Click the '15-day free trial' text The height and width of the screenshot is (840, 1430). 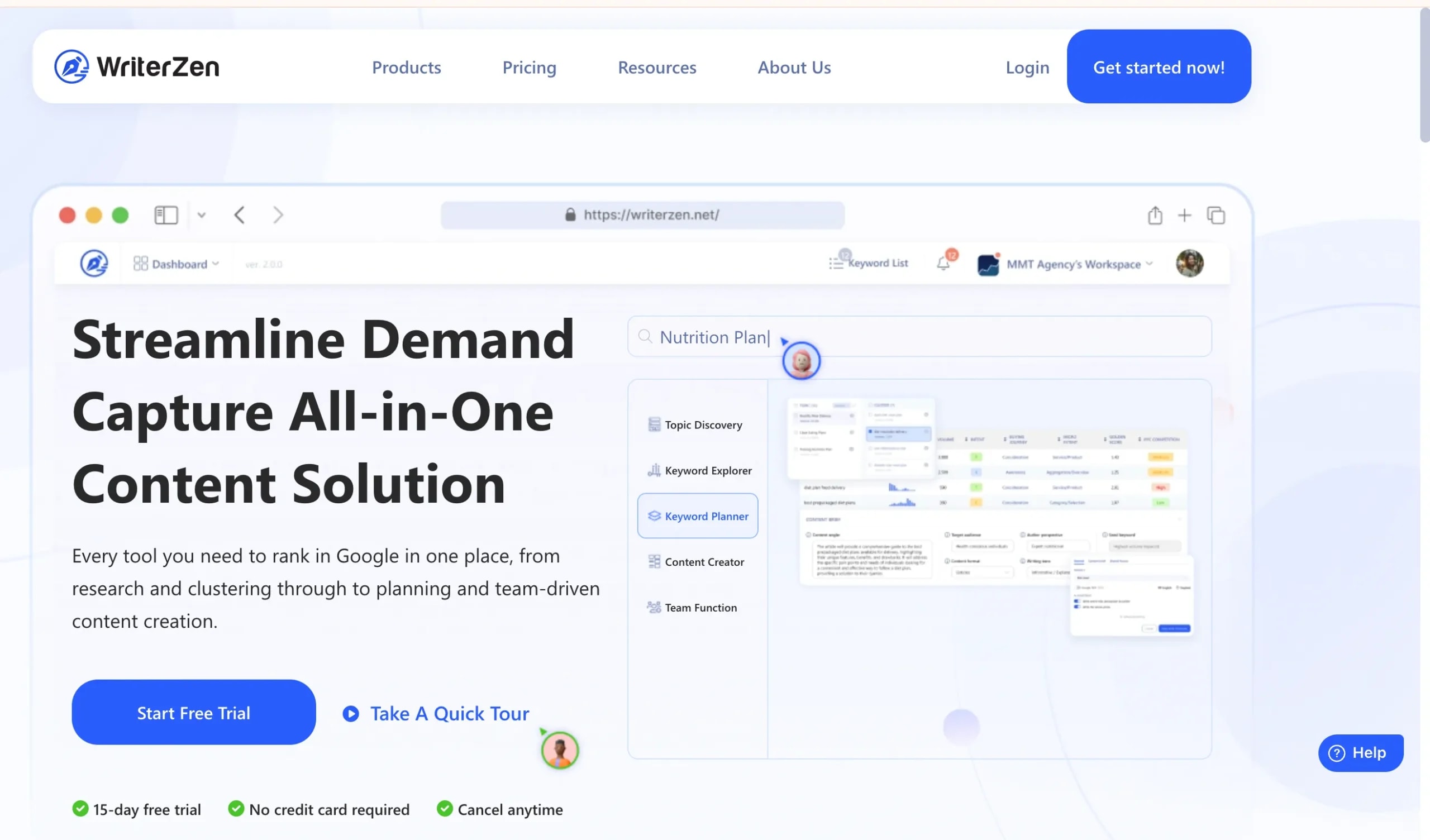point(147,809)
